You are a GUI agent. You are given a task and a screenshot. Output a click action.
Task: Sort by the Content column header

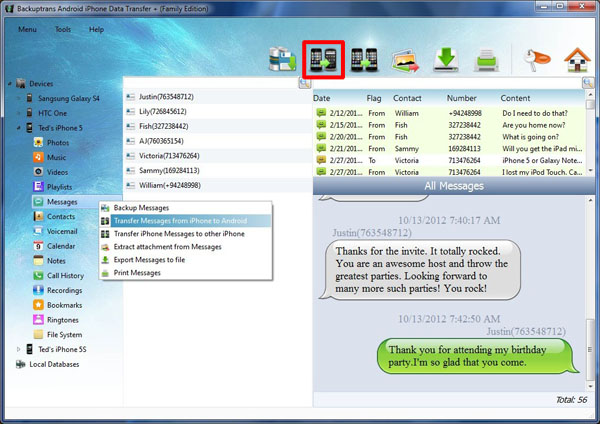click(x=515, y=98)
